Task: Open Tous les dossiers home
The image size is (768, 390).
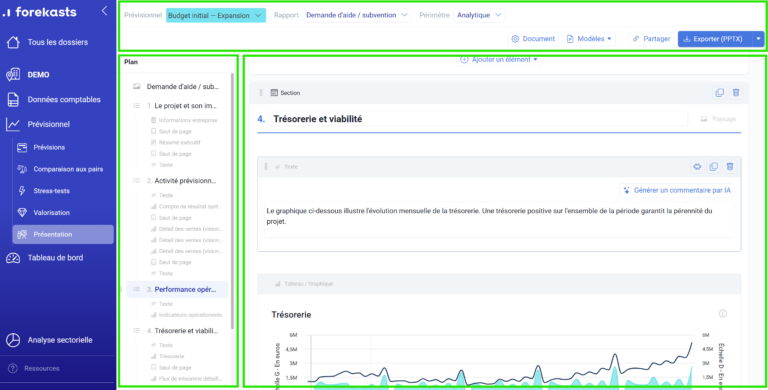Action: click(x=48, y=42)
